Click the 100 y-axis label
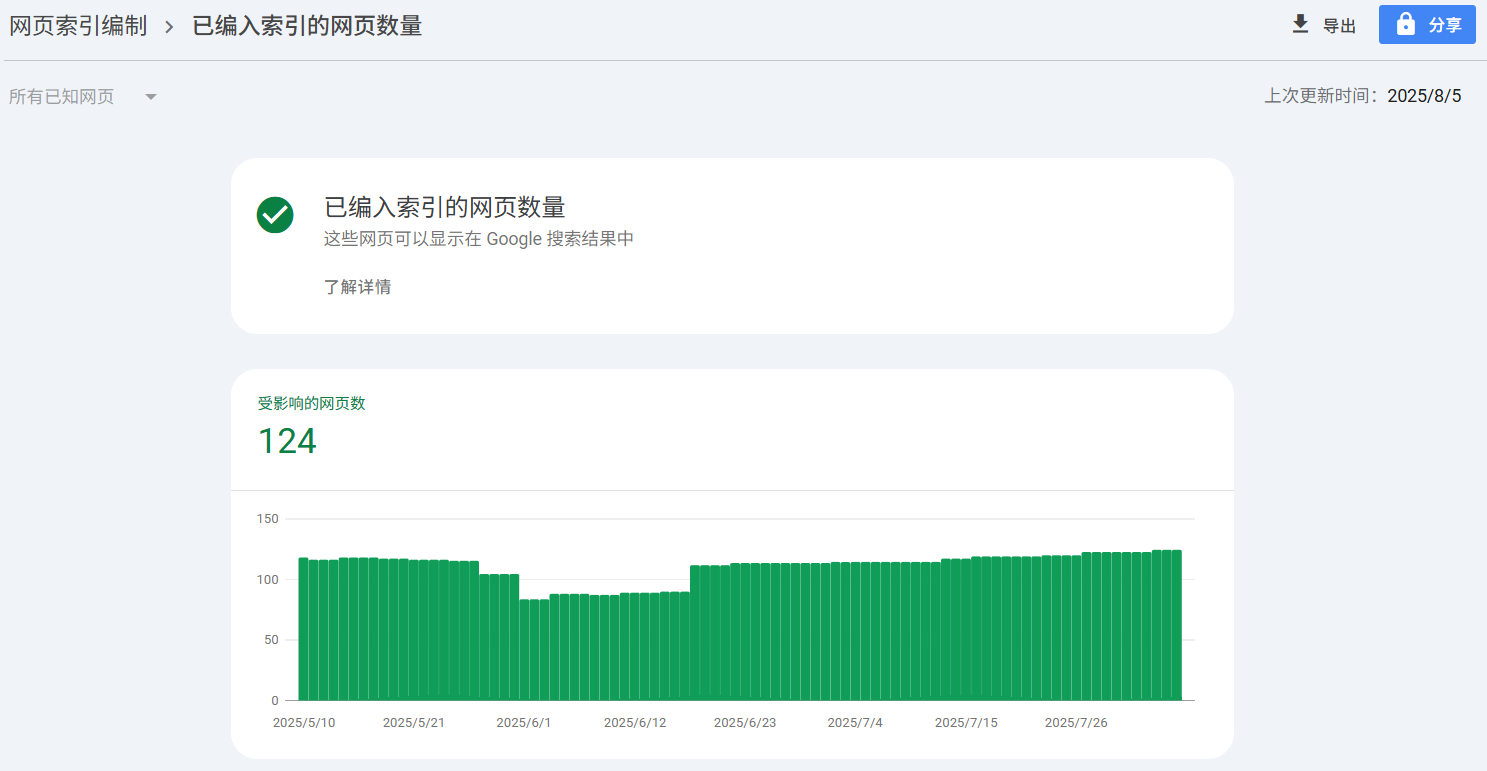Screen dimensions: 1487x771 (x=267, y=580)
